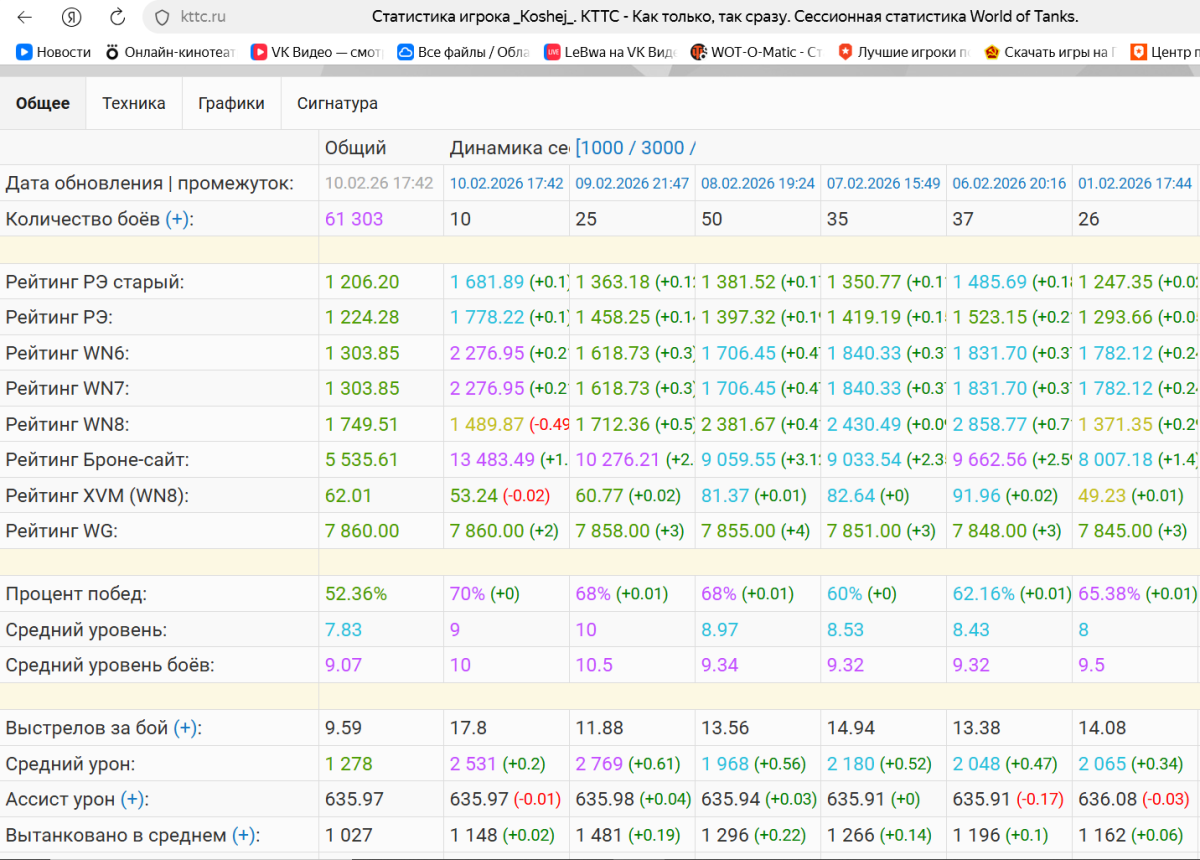
Task: Select the Сигнатура tab
Action: (337, 103)
